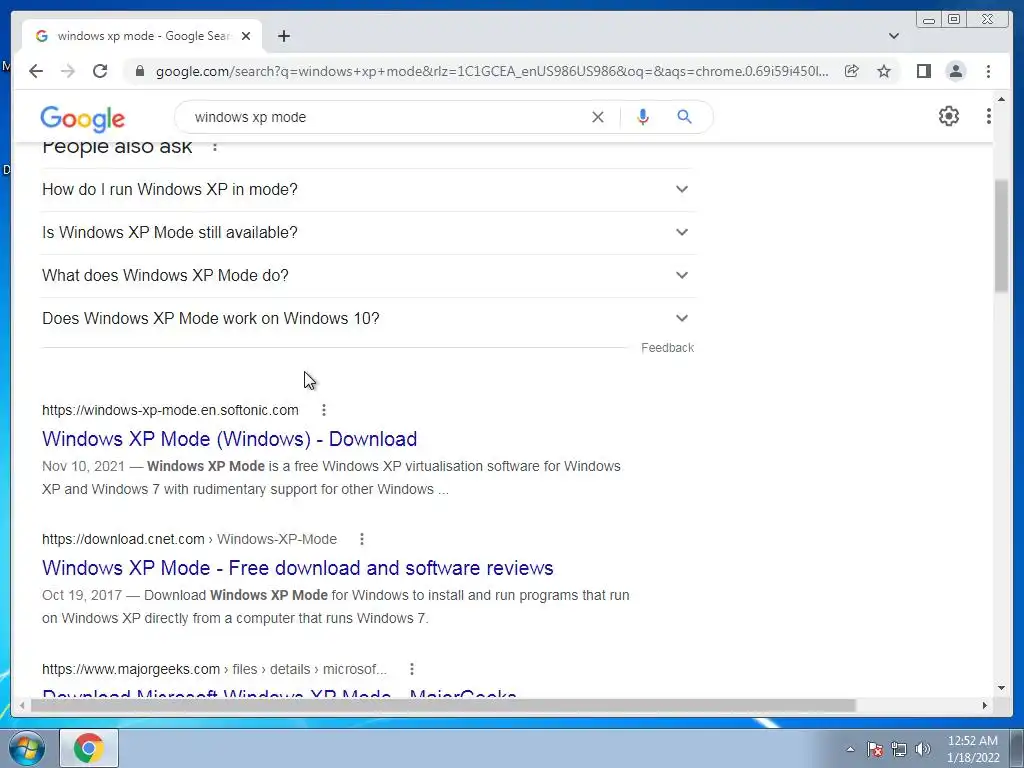
Task: Open the Action Center flag icon
Action: pos(875,749)
